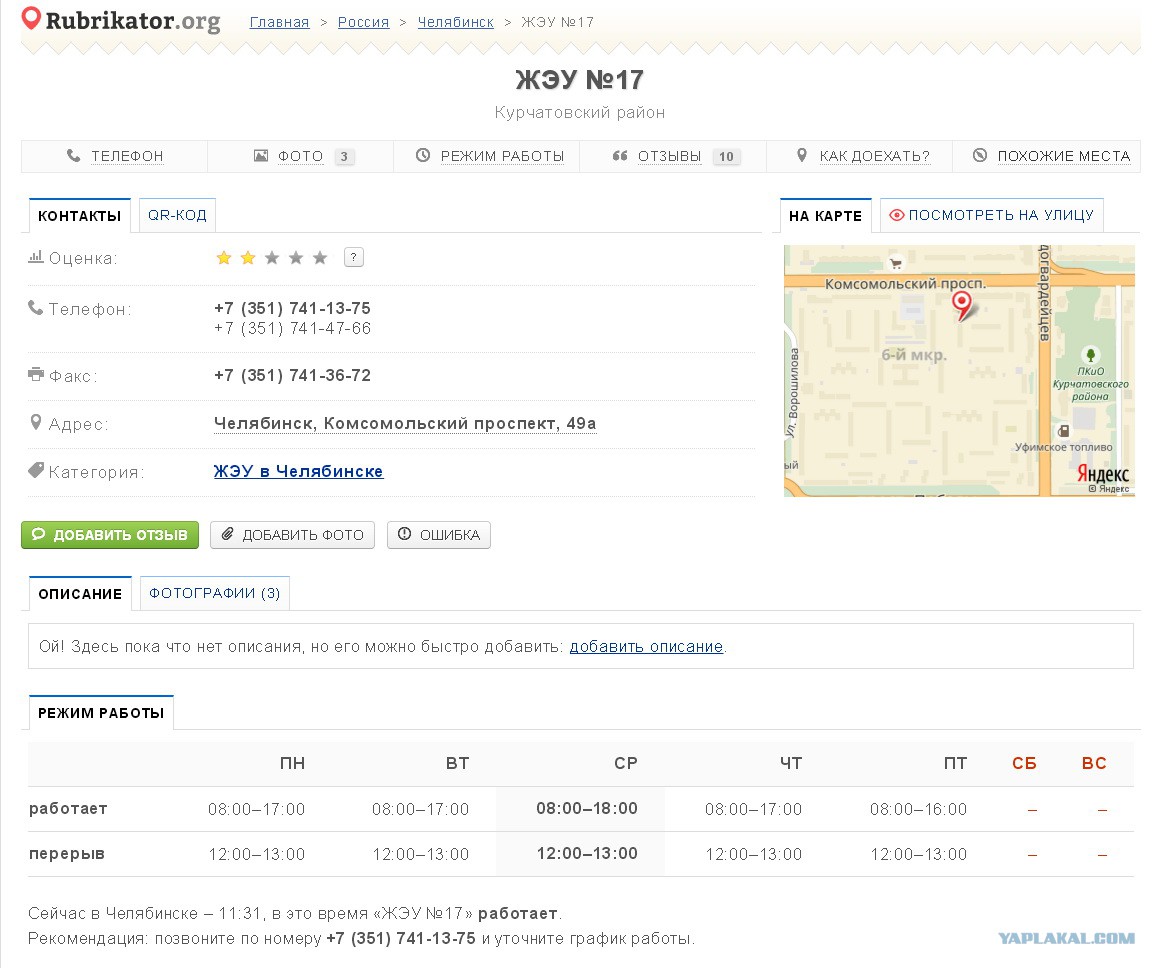Viewport: 1161px width, 968px height.
Task: Switch to the QR-КОД tab
Action: pyautogui.click(x=177, y=215)
